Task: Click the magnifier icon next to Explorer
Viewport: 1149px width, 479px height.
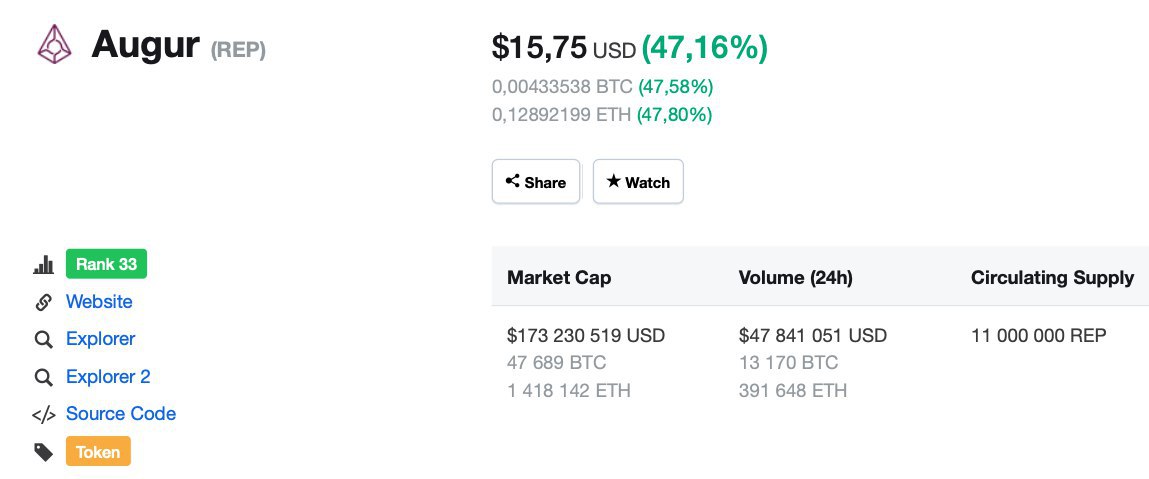Action: pyautogui.click(x=43, y=339)
